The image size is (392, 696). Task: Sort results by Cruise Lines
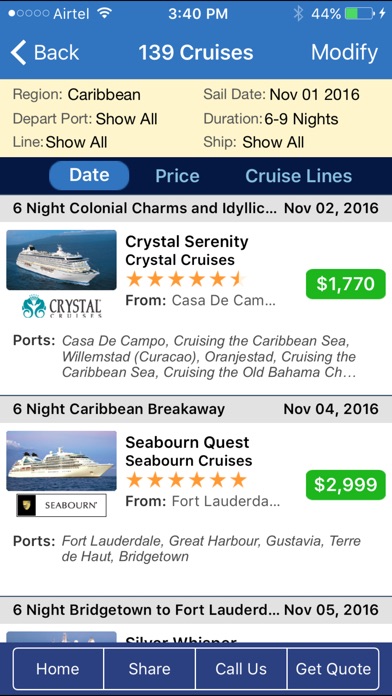pyautogui.click(x=298, y=176)
